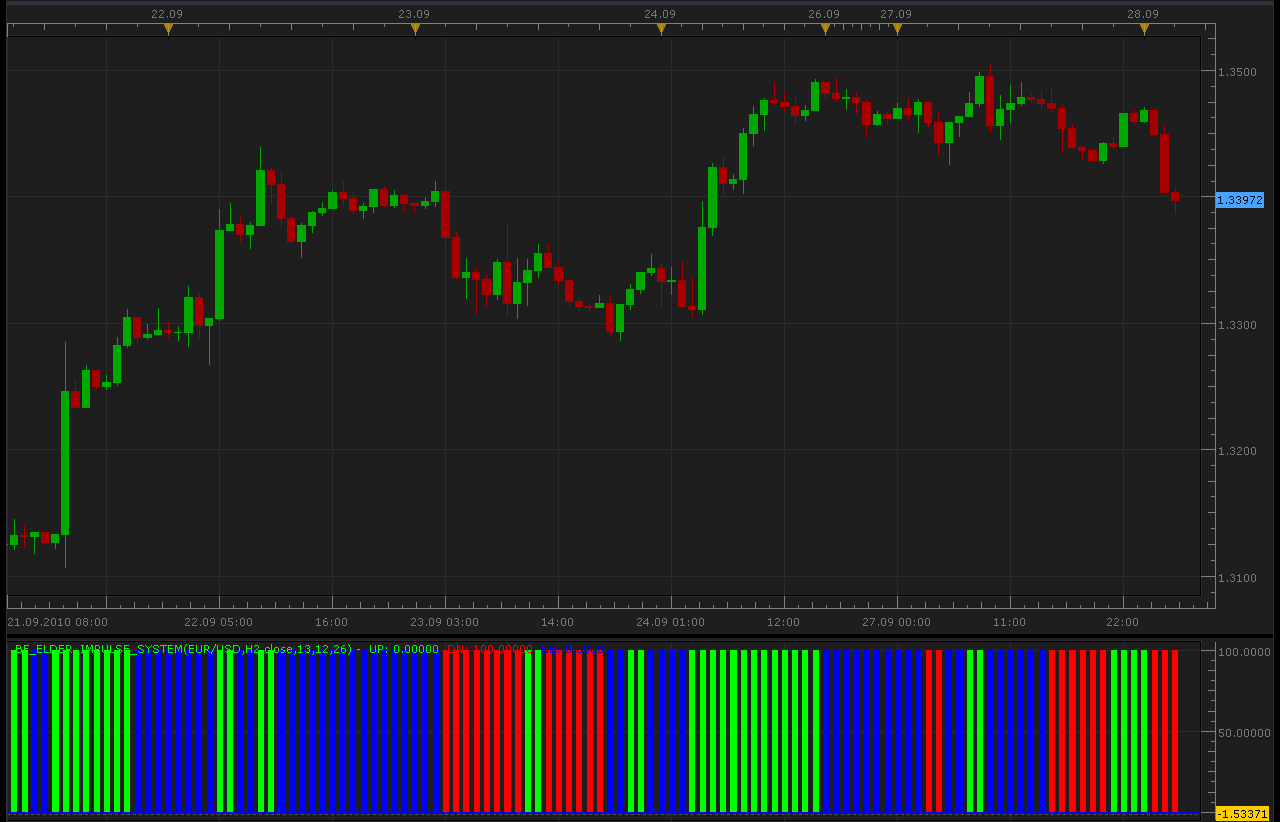Click the 26.09 day marker triangle
This screenshot has width=1280, height=822.
click(x=825, y=29)
